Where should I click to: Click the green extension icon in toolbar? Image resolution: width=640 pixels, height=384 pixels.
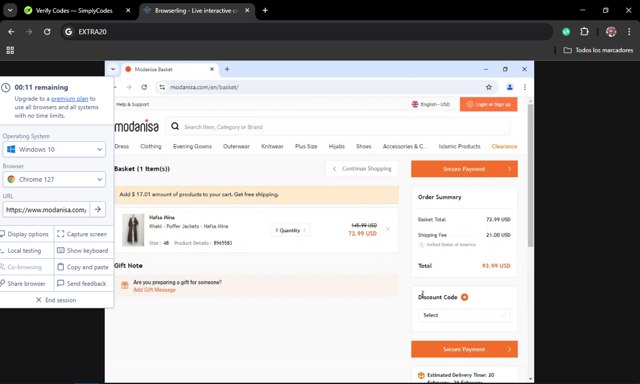566,32
